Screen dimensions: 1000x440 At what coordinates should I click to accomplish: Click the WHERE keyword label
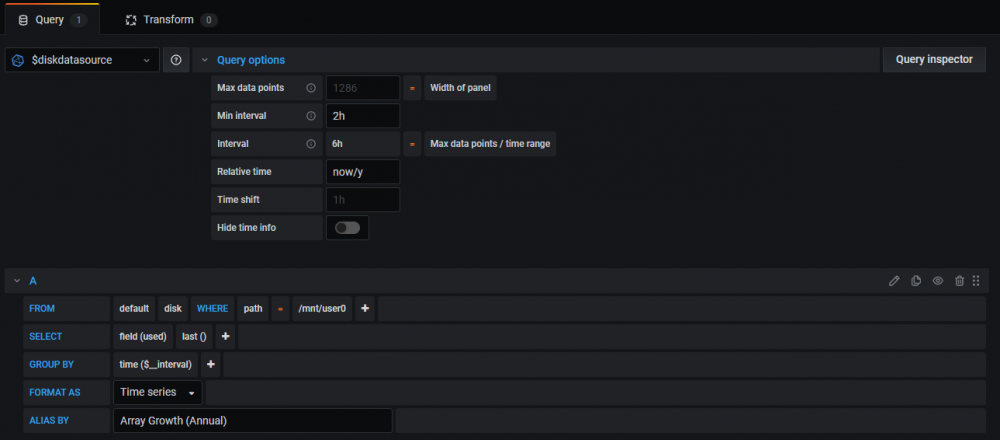(x=212, y=309)
